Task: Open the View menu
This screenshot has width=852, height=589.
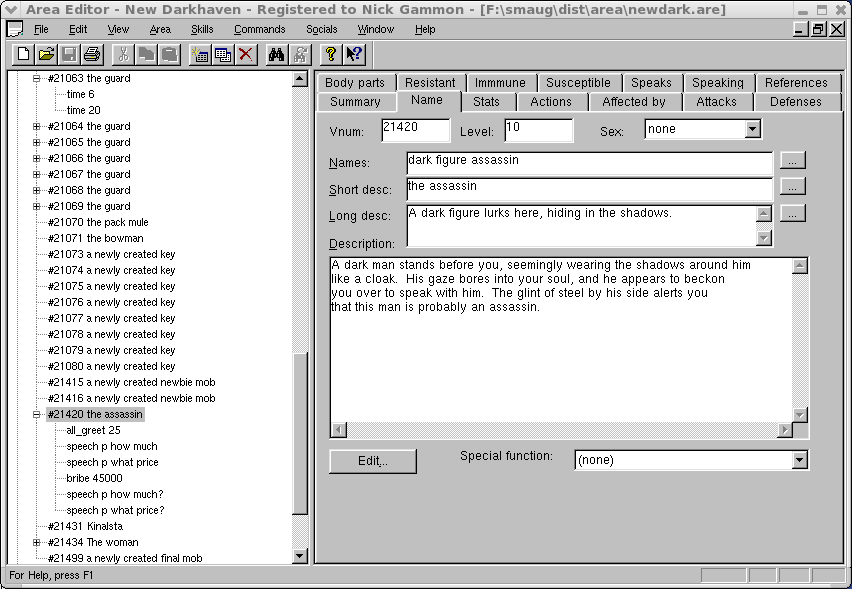Action: tap(118, 29)
